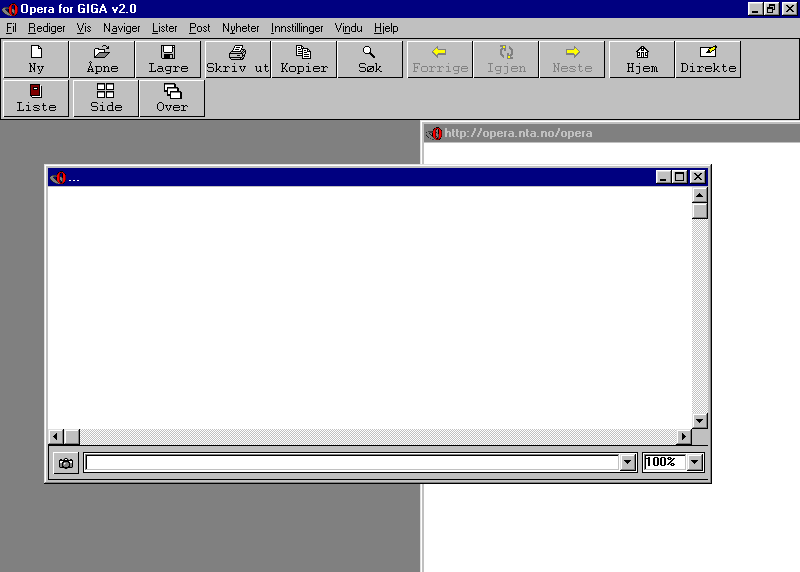The height and width of the screenshot is (572, 800).
Task: Minimize the Opera for GIGA main window
Action: coord(755,9)
